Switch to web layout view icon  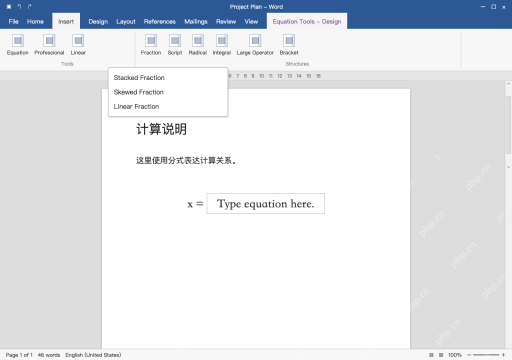coord(441,355)
